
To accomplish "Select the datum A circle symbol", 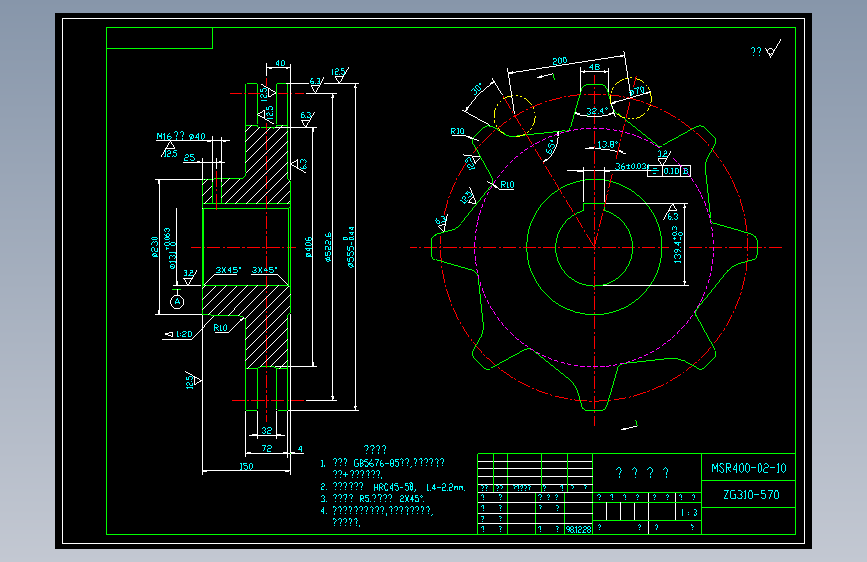I will click(x=177, y=301).
